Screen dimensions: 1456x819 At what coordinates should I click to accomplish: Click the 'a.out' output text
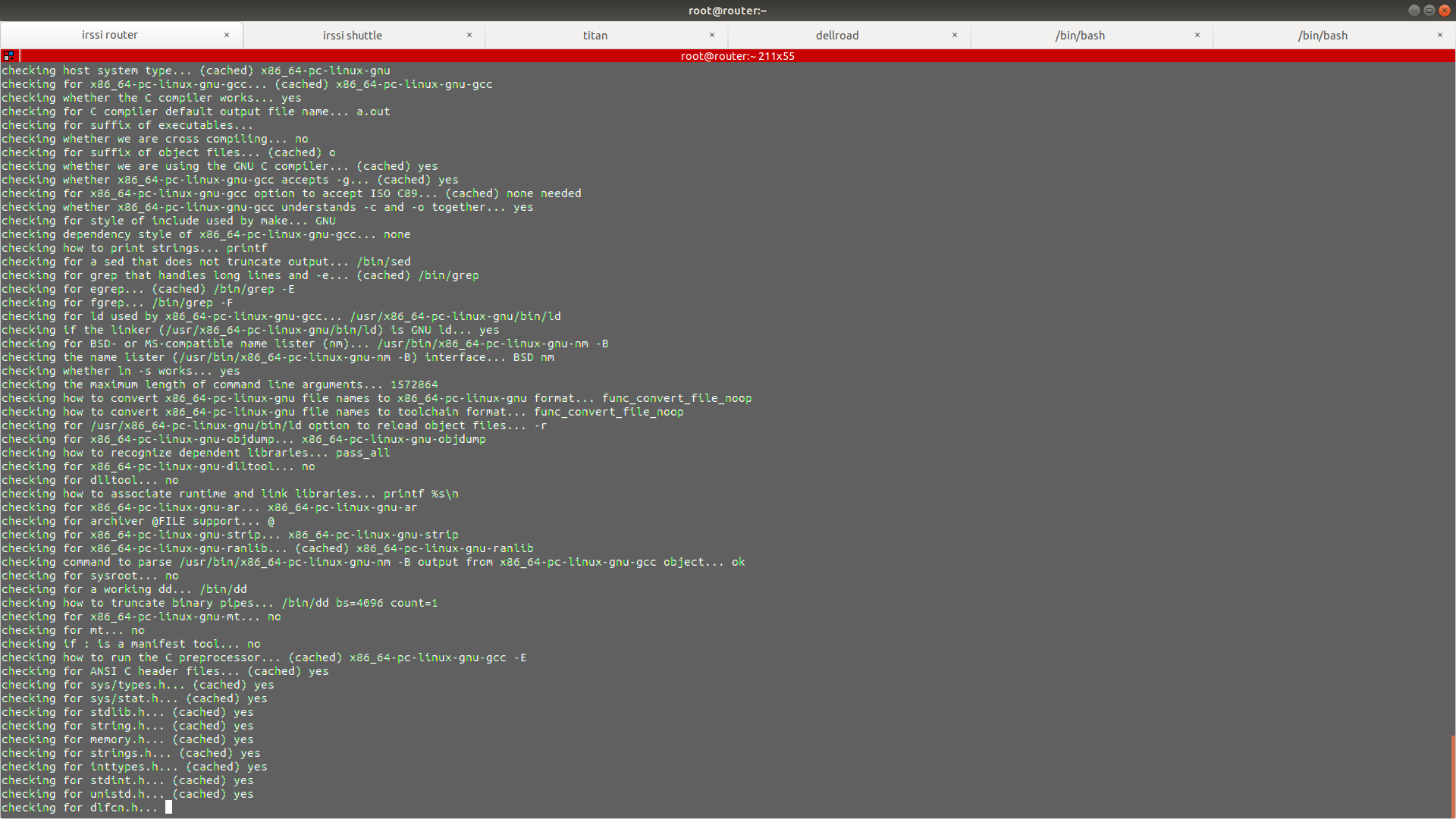tap(373, 111)
